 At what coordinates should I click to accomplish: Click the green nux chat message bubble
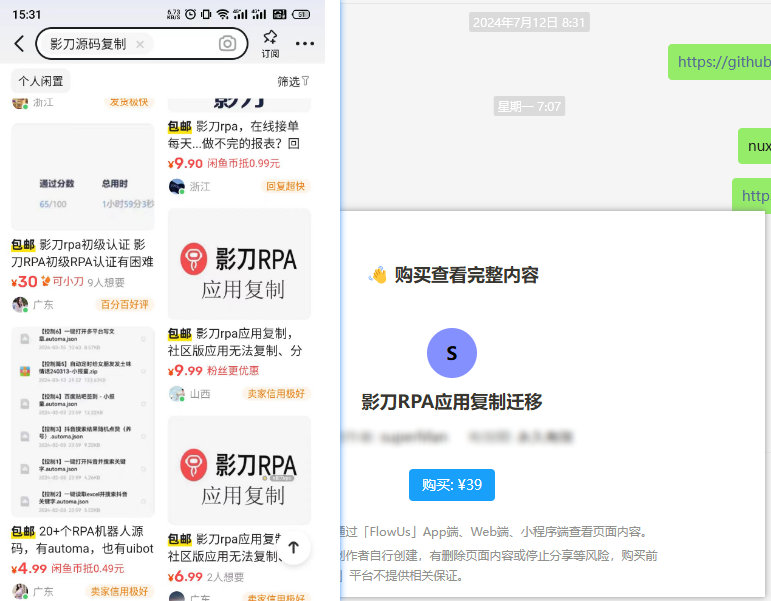754,146
